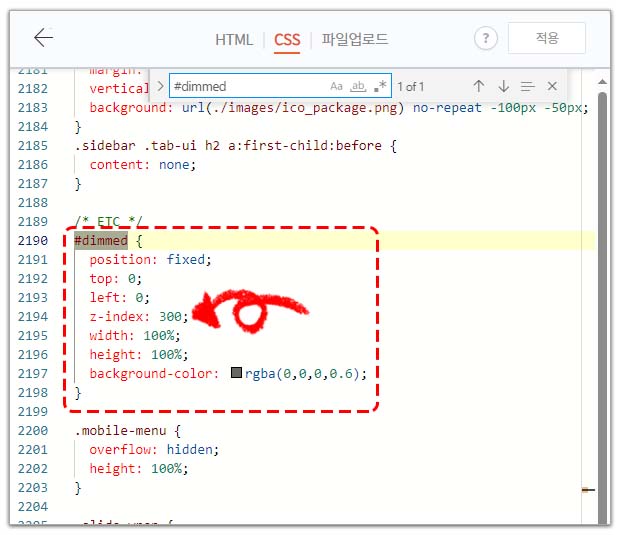This screenshot has height=535, width=620.
Task: Open the help question mark icon
Action: pyautogui.click(x=486, y=38)
